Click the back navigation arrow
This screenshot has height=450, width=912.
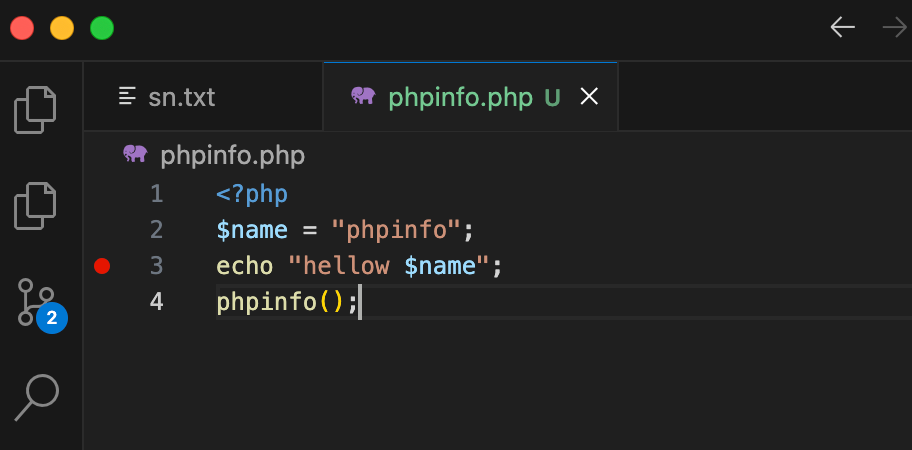(842, 27)
